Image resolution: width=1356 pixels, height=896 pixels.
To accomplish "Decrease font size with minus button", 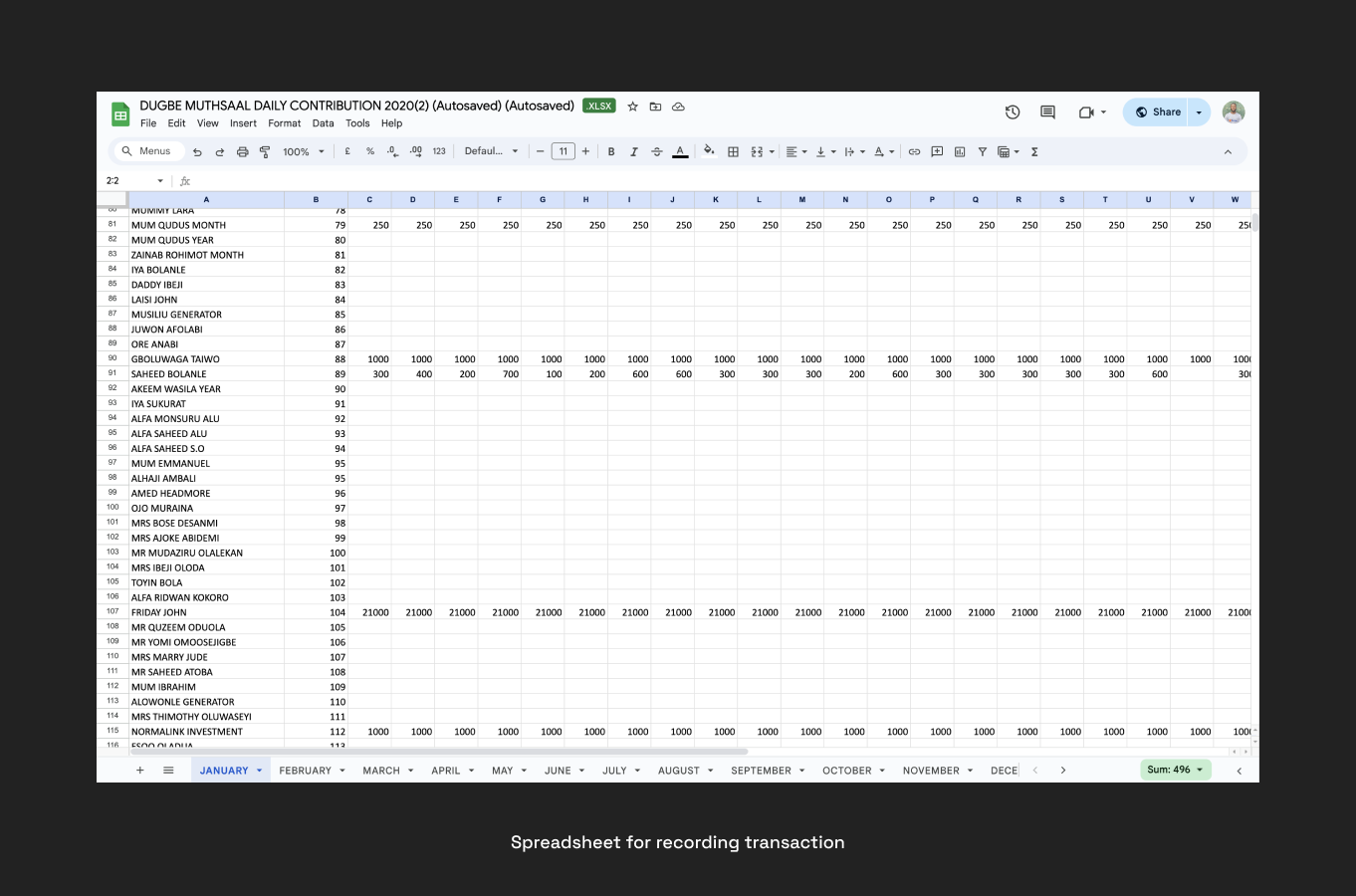I will click(x=541, y=151).
